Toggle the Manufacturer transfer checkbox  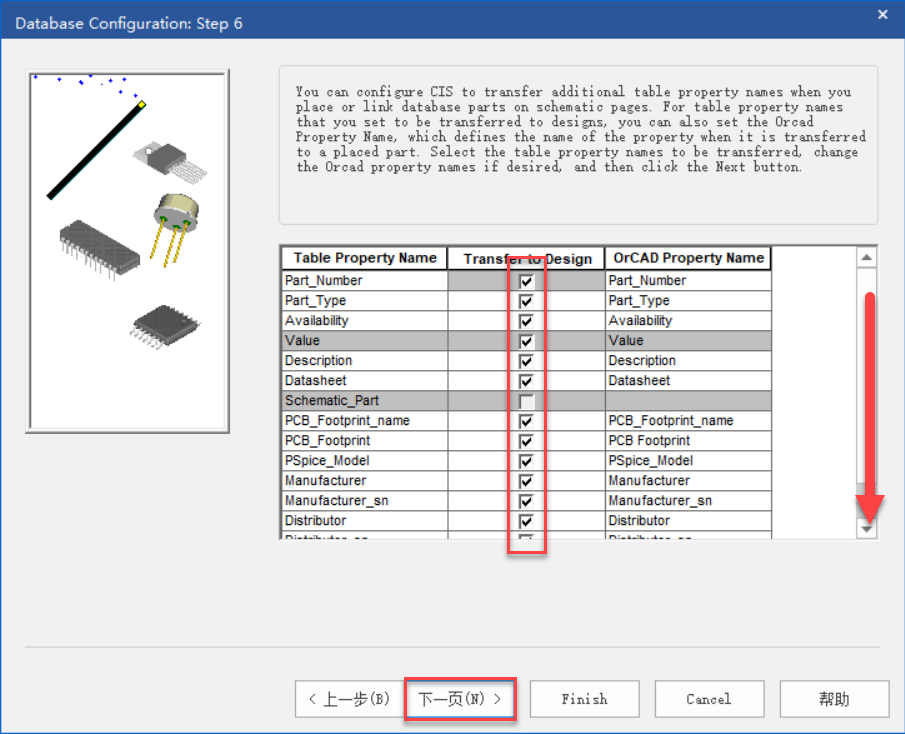[x=526, y=481]
